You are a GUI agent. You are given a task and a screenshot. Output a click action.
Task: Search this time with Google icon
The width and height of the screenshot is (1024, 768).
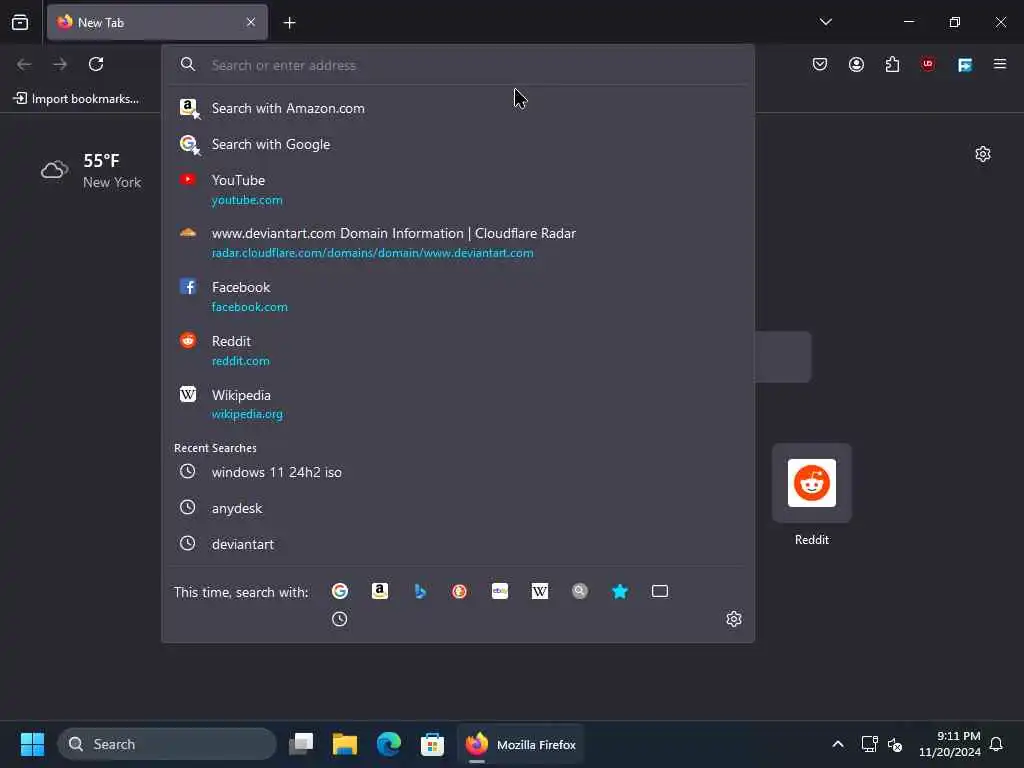point(340,591)
